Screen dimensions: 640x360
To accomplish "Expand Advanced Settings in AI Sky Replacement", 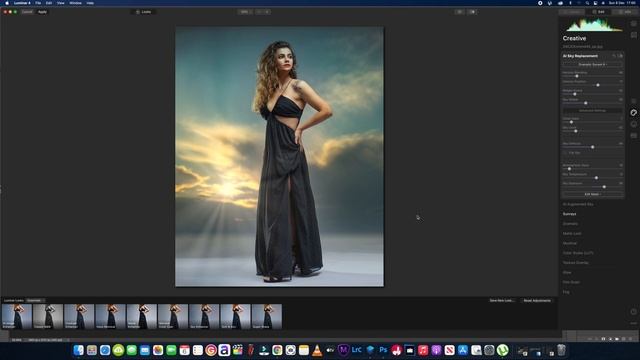I will tap(593, 110).
